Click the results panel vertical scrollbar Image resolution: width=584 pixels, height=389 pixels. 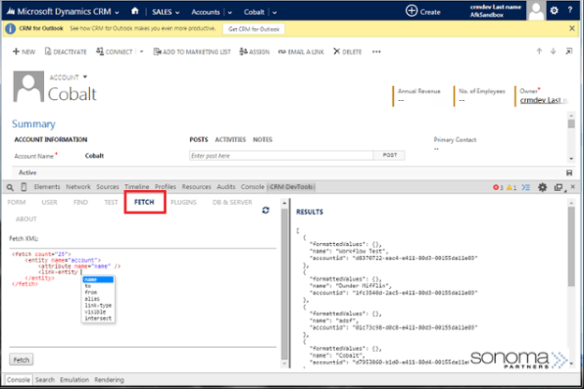[571, 247]
